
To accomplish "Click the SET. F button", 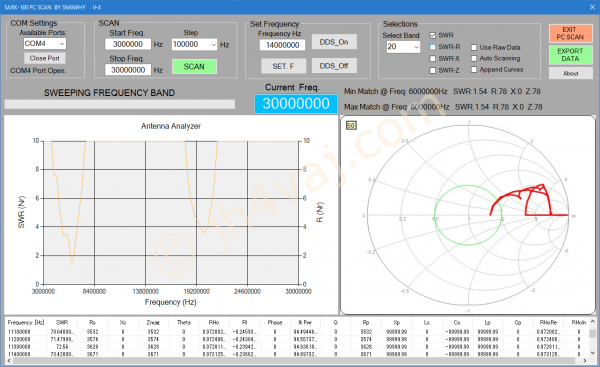I will pyautogui.click(x=284, y=66).
